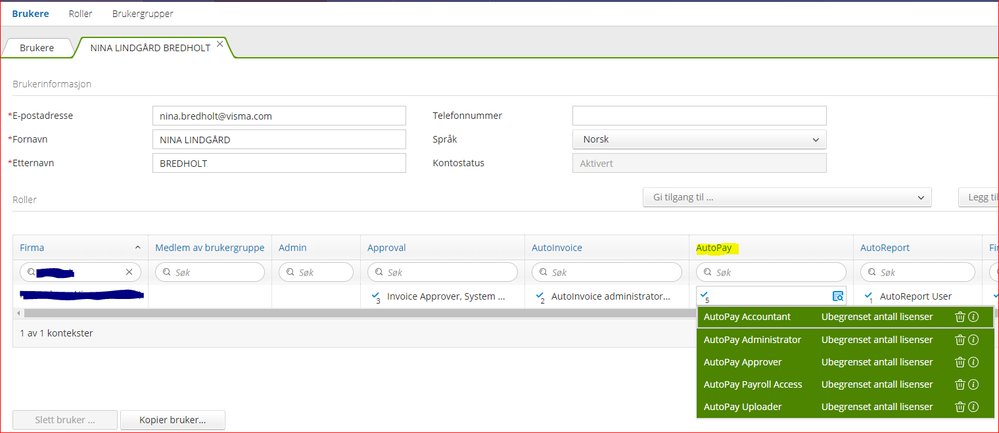Close the NINA LINDGÅRD BREDHOLT tab

(220, 44)
